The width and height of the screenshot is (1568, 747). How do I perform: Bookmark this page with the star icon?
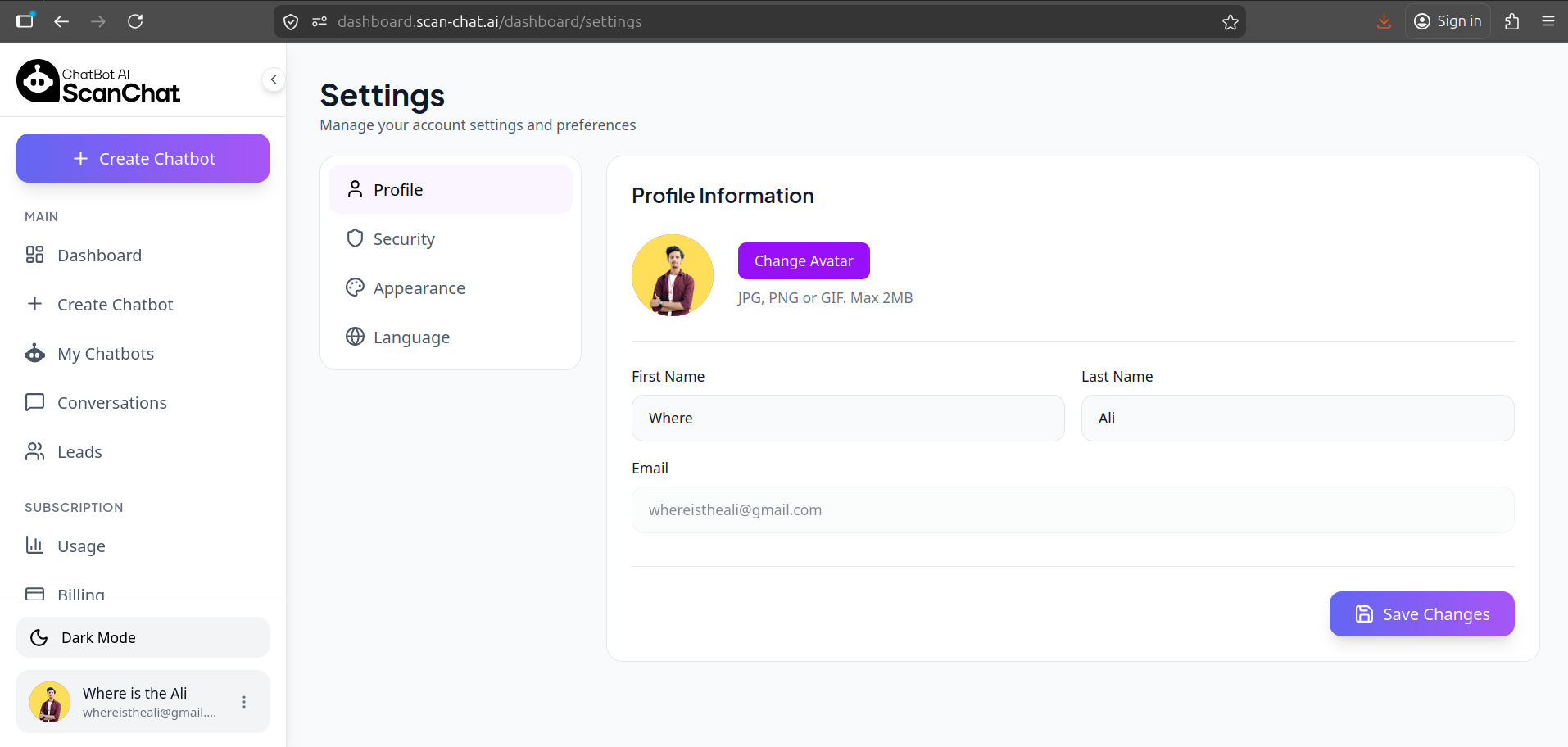pyautogui.click(x=1230, y=22)
